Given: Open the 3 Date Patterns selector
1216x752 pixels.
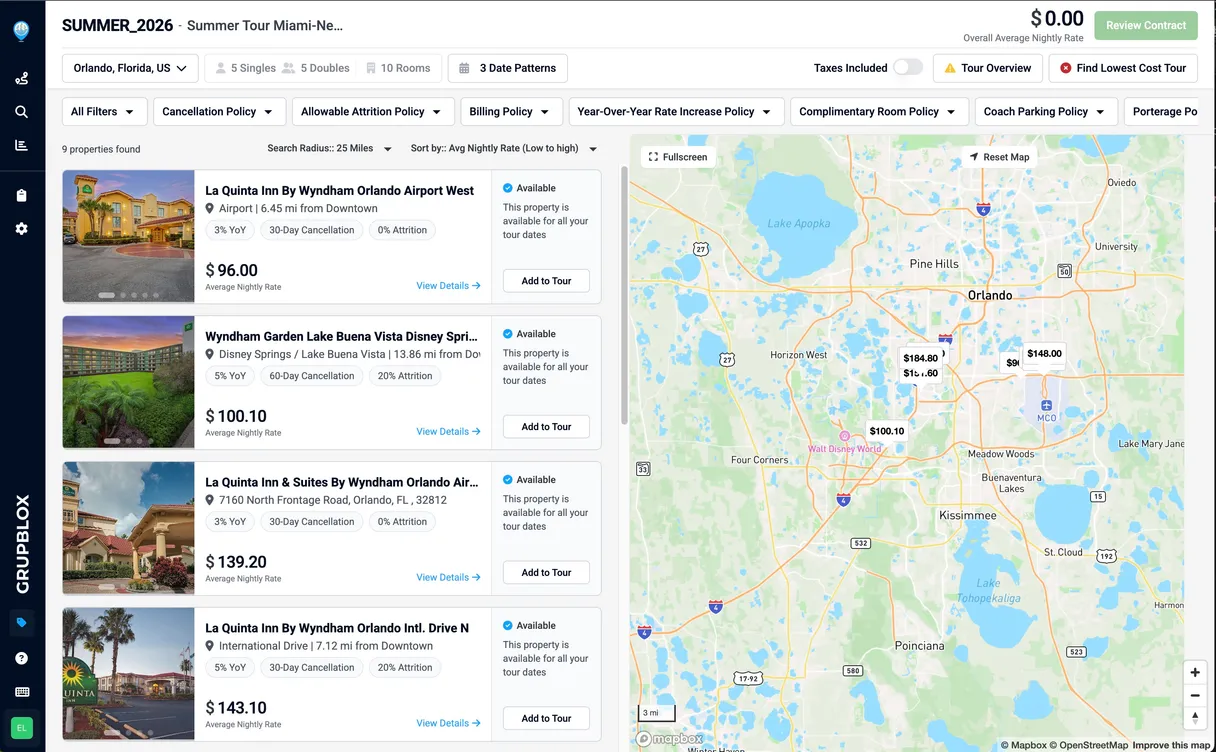Looking at the screenshot, I should (x=508, y=68).
